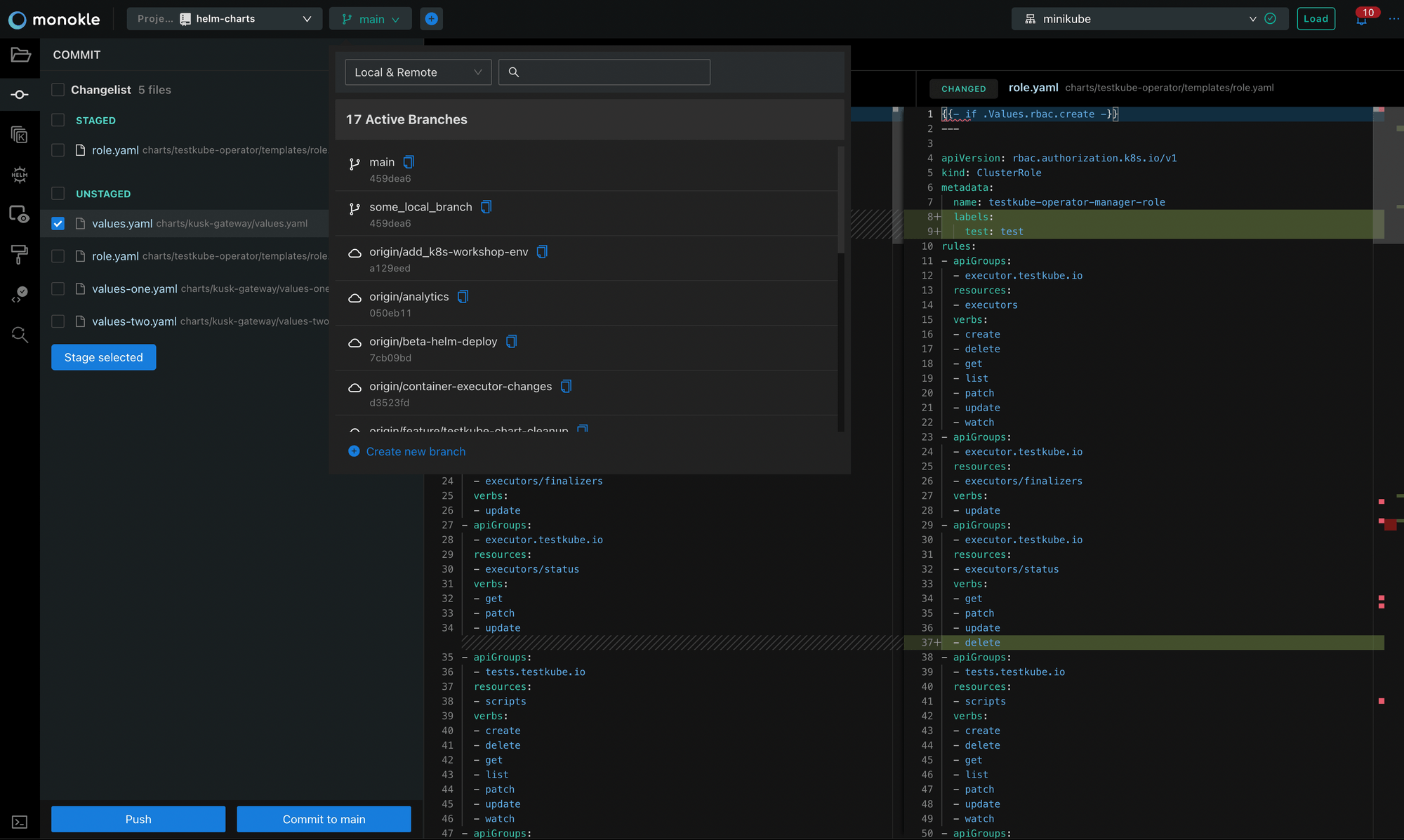Open the Kustomize panel from the sidebar

click(x=20, y=134)
